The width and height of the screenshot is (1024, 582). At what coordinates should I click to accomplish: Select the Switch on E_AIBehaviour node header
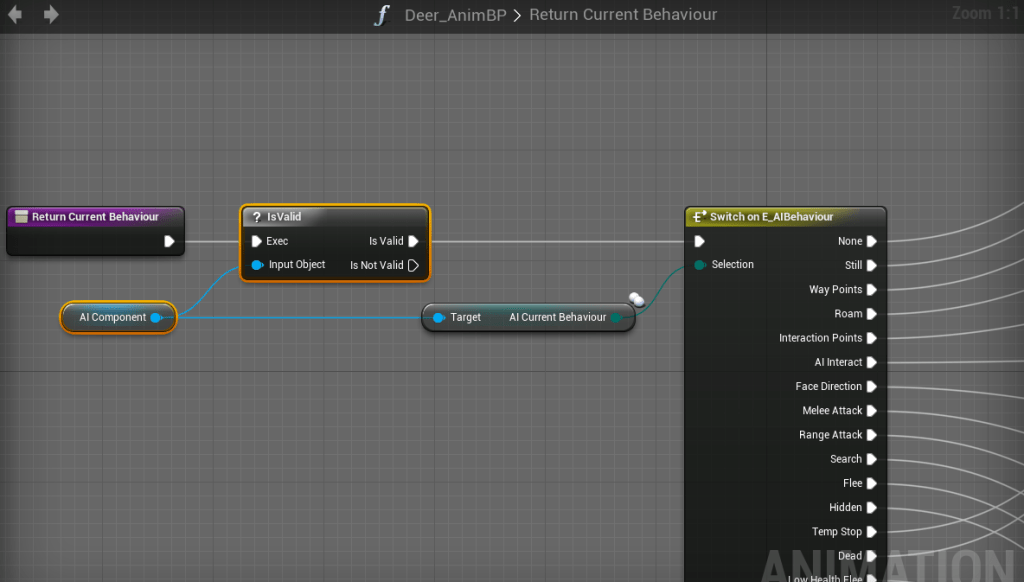(785, 217)
